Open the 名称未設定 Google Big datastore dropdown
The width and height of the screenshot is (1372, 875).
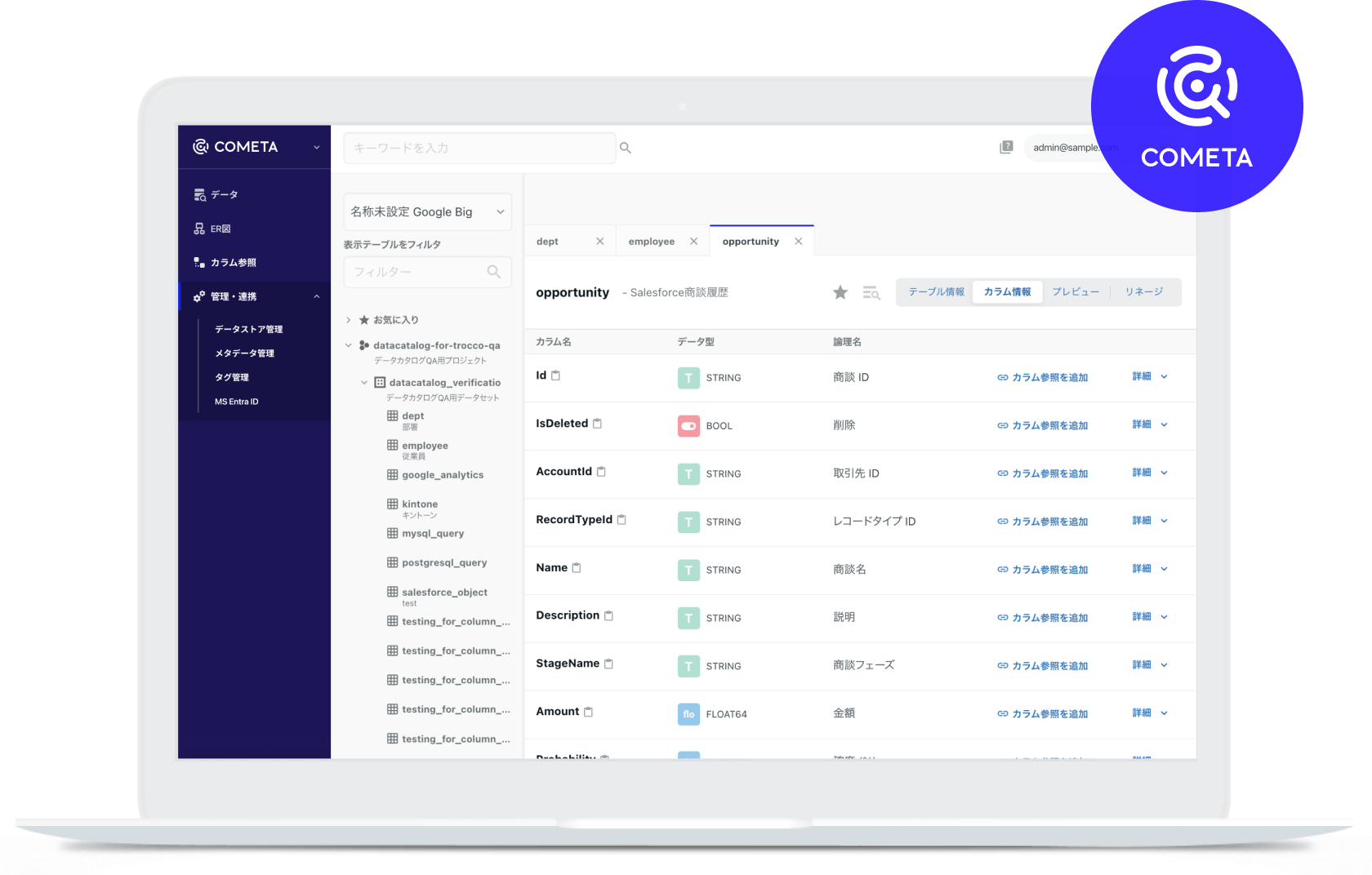[x=427, y=212]
